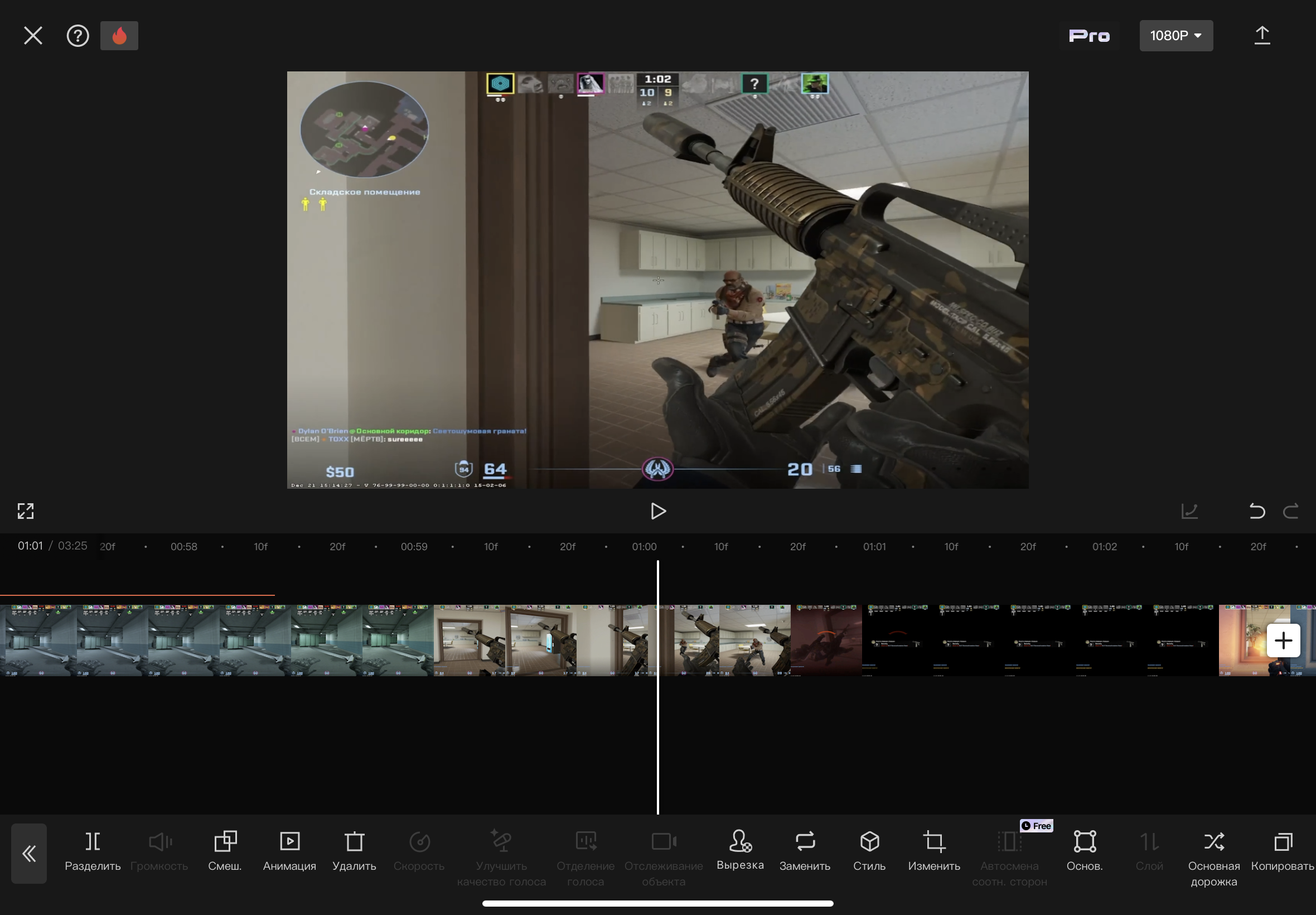
Task: Open the Стиль style tool
Action: pos(869,851)
